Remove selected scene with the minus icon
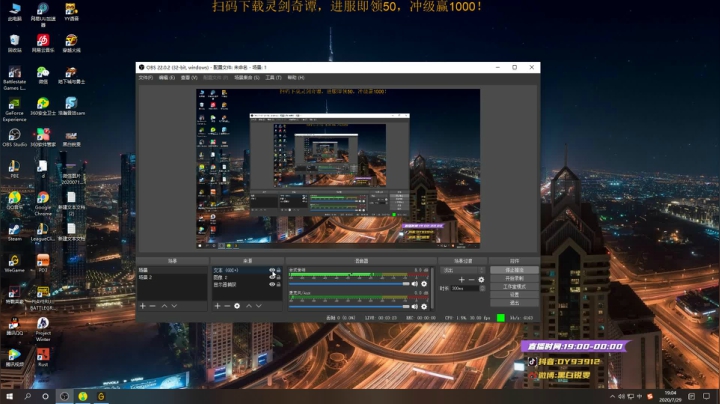720x404 pixels. tap(153, 306)
